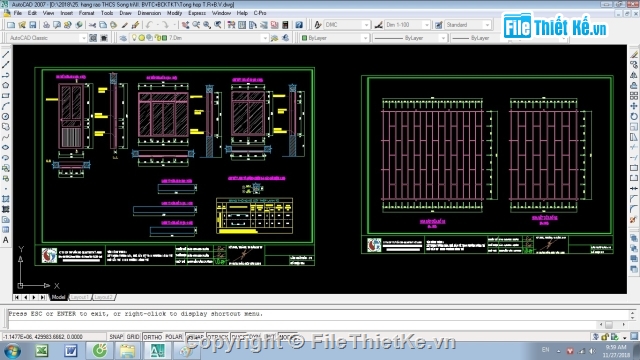
Task: Open the Layer Properties Manager icon
Action: click(123, 38)
